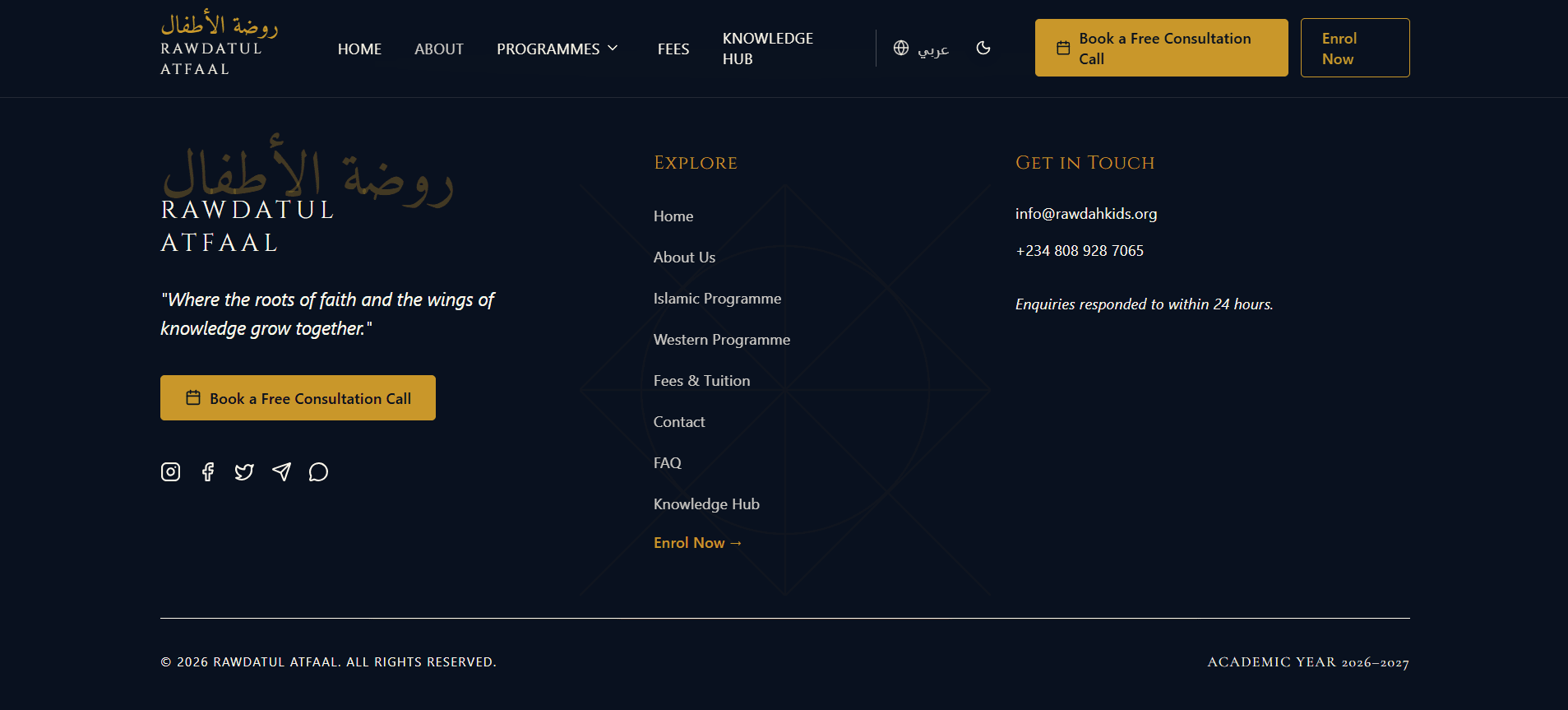This screenshot has height=710, width=1568.
Task: Open the Facebook social icon
Action: [x=208, y=471]
